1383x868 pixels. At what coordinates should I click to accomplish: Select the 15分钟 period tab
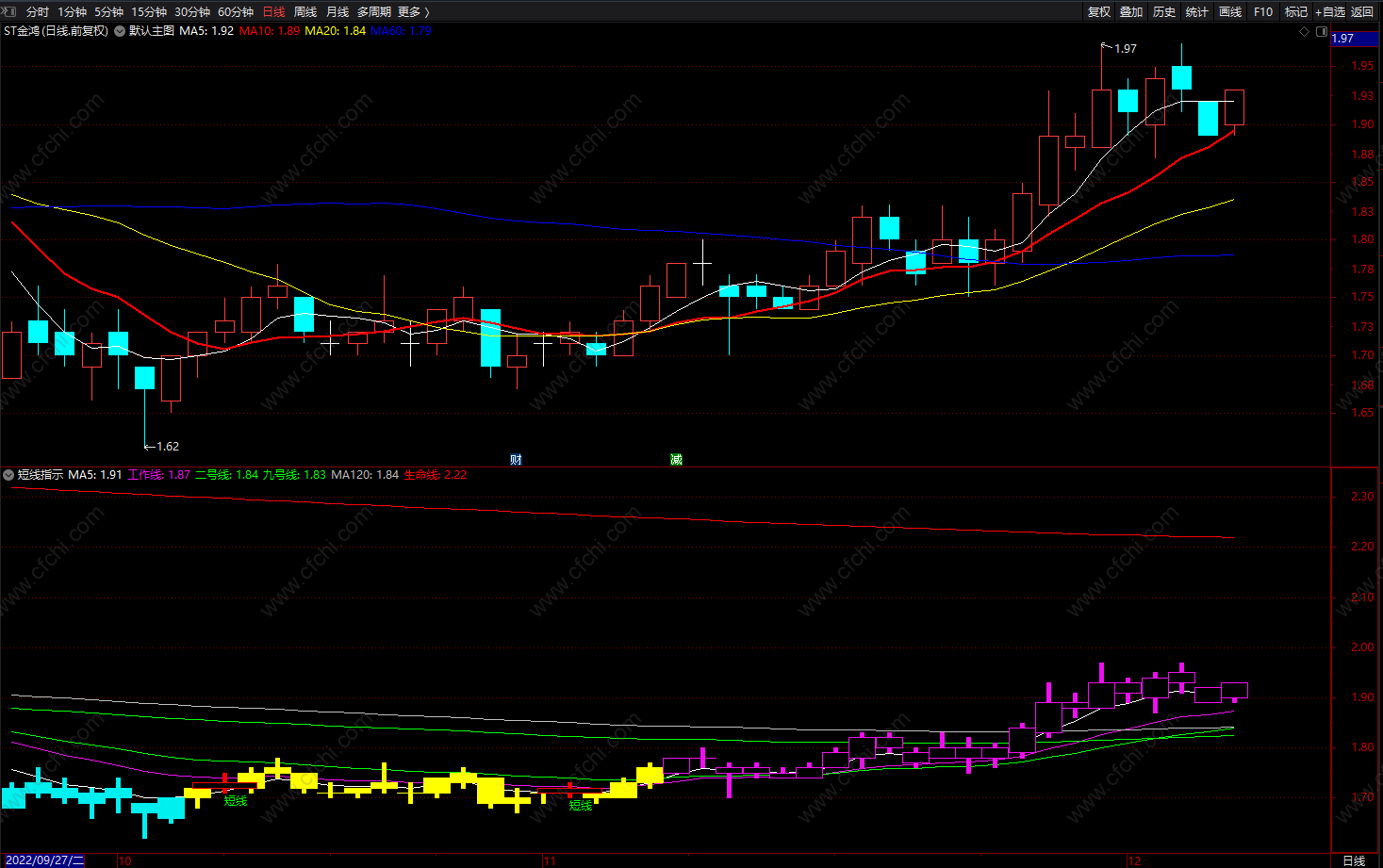(149, 12)
